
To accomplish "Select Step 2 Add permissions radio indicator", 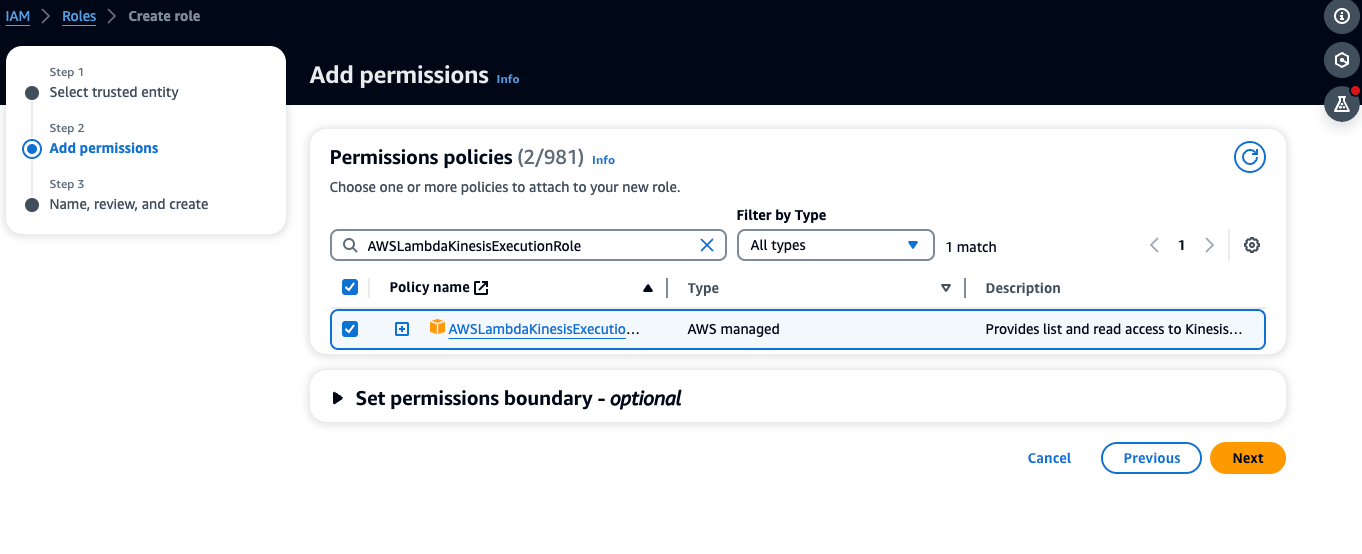I will point(32,149).
